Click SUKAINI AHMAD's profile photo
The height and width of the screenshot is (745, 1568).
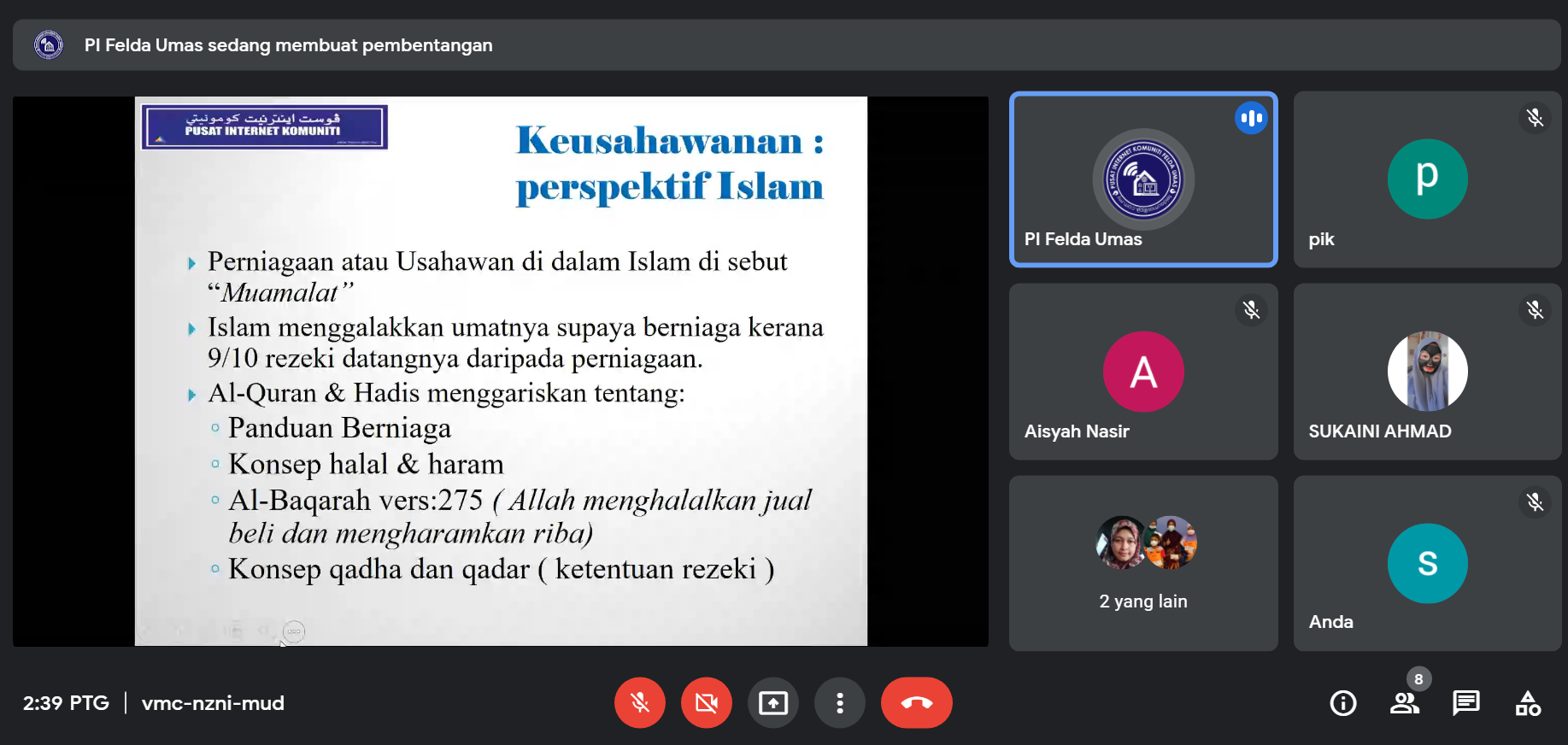pos(1427,372)
